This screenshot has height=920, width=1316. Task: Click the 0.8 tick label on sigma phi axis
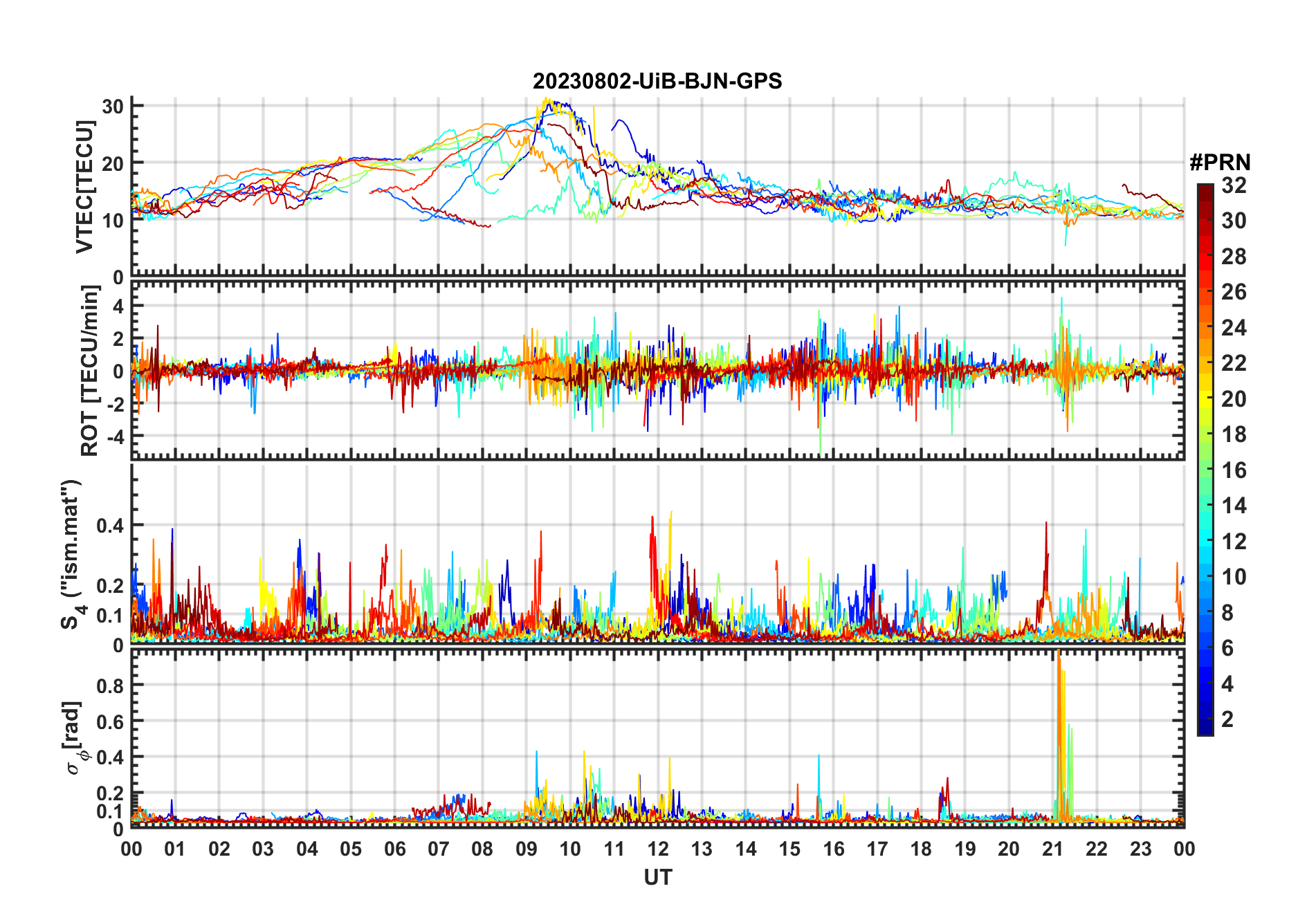pos(111,686)
